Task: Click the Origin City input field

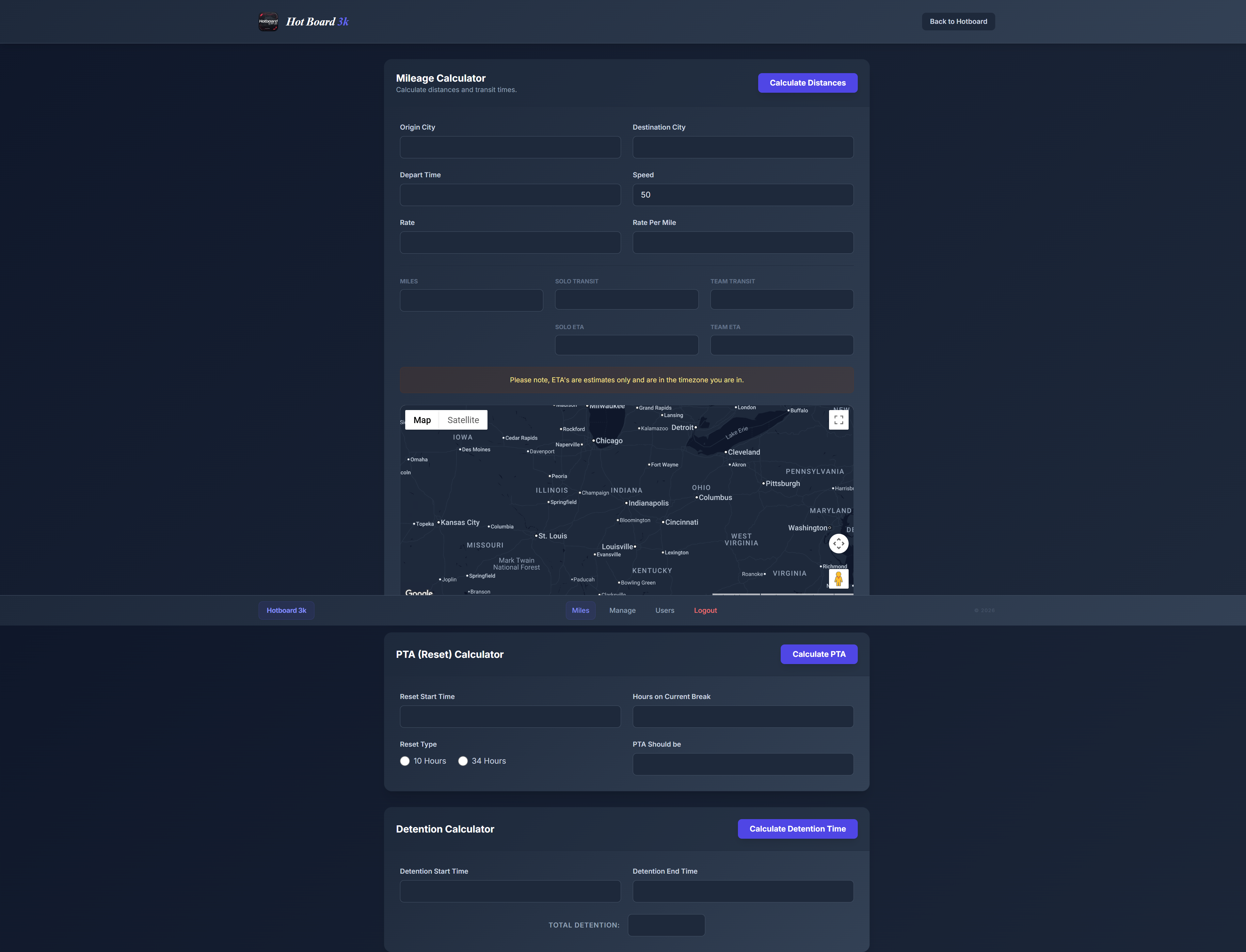Action: pos(510,147)
